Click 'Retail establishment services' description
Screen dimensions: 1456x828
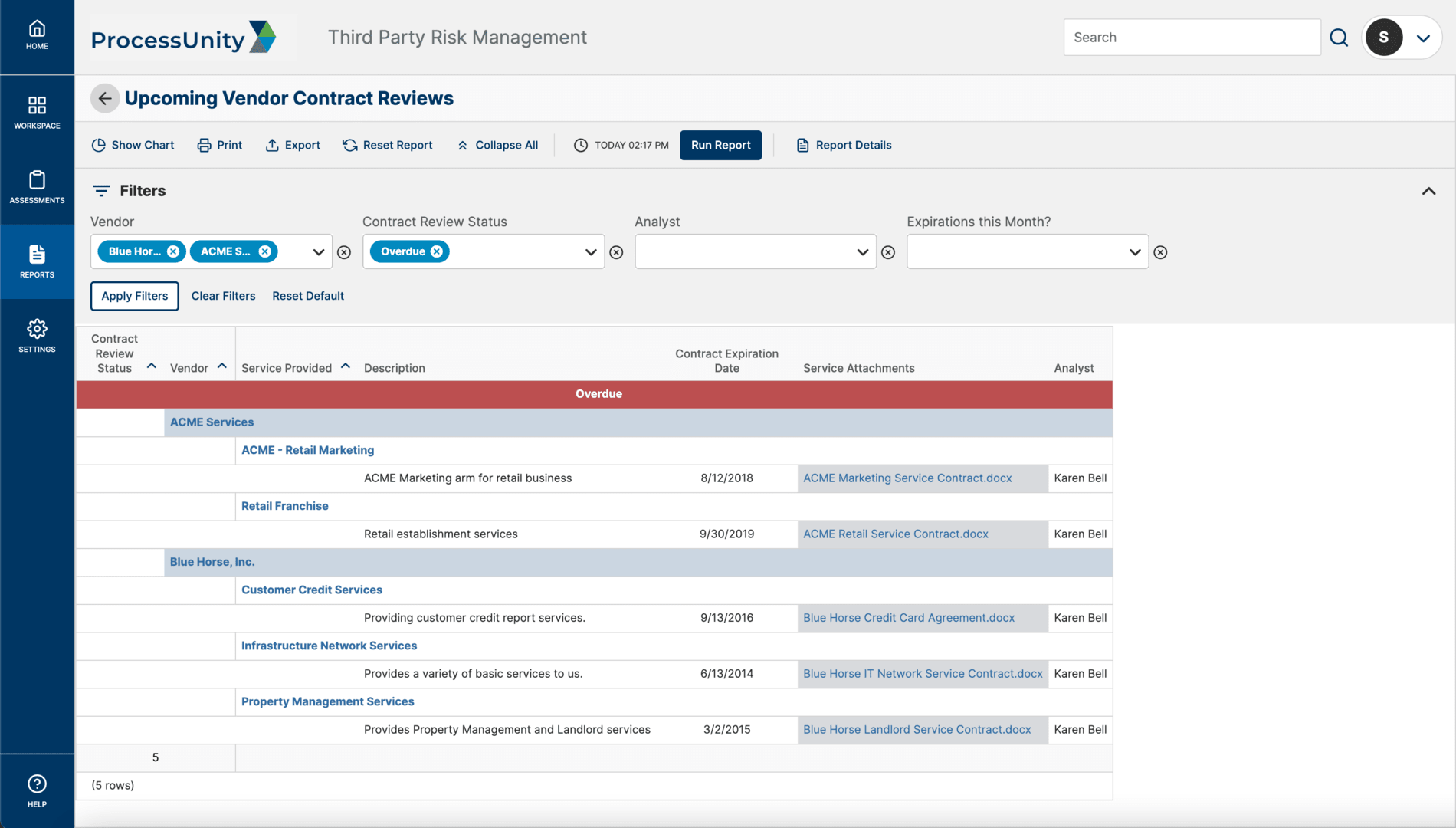click(x=441, y=534)
